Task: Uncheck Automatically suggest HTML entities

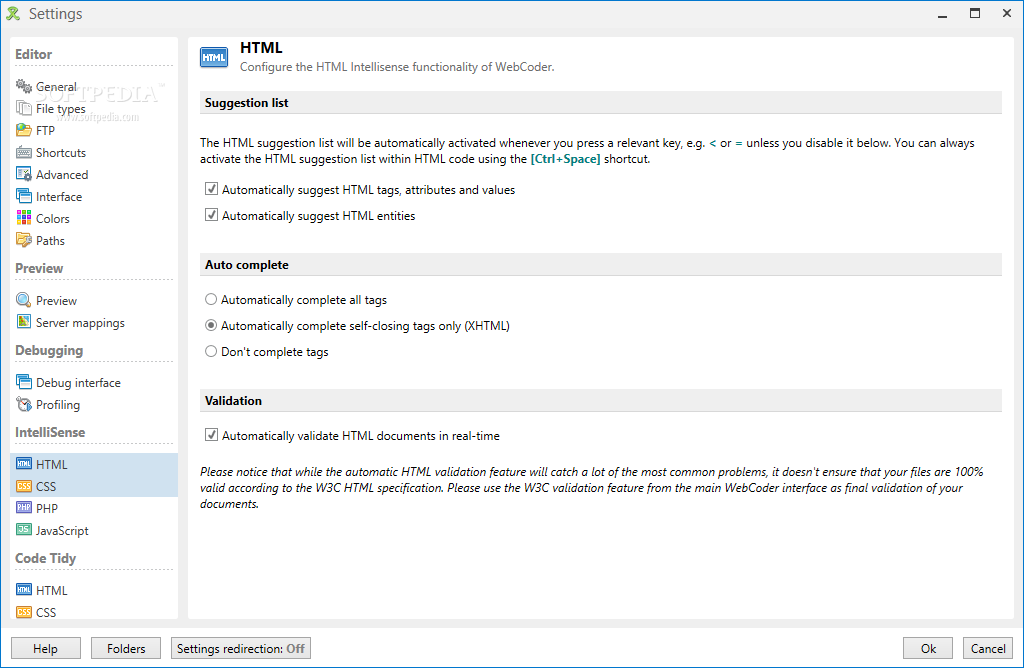Action: coord(211,215)
